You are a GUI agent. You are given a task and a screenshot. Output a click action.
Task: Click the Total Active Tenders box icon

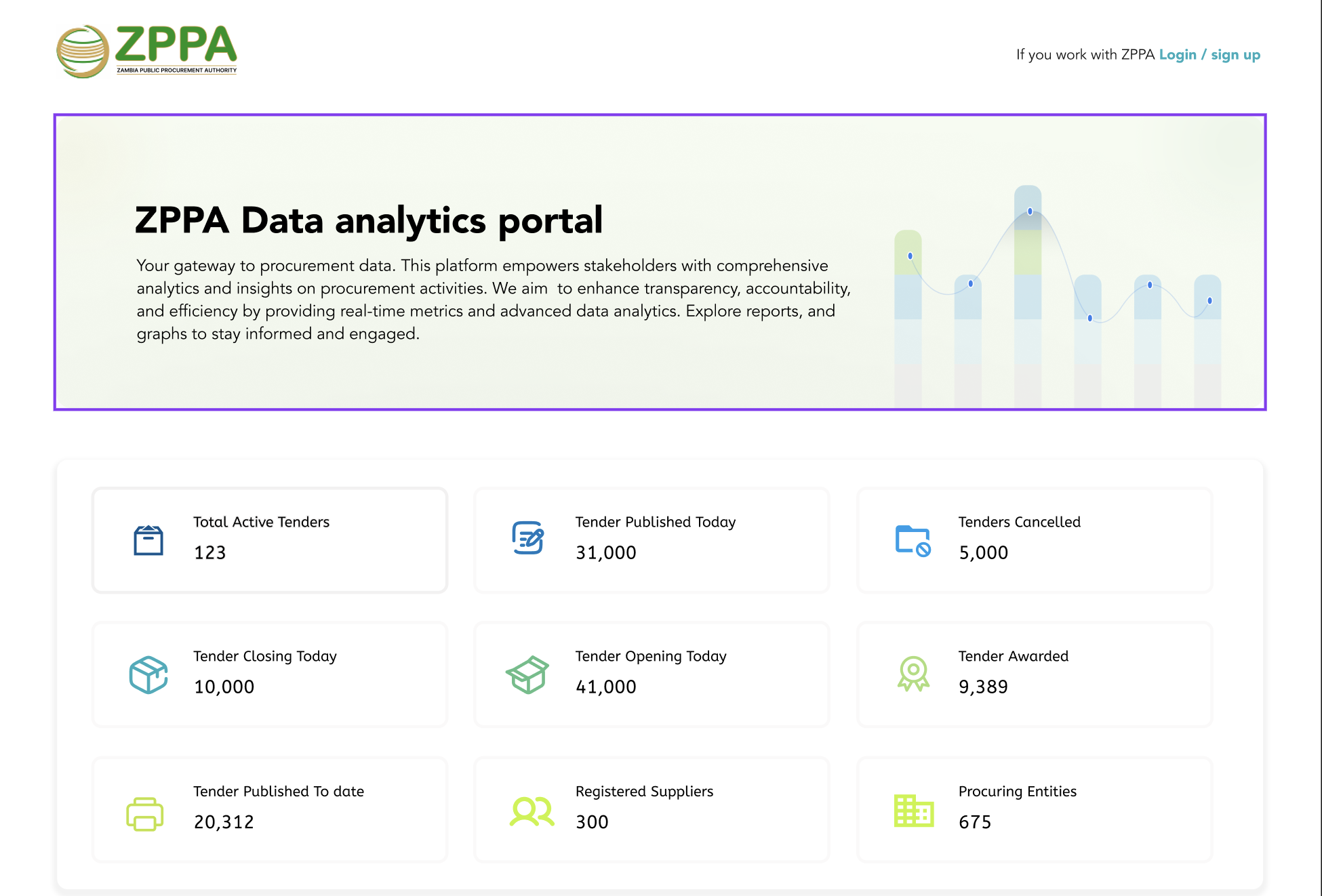pyautogui.click(x=148, y=540)
